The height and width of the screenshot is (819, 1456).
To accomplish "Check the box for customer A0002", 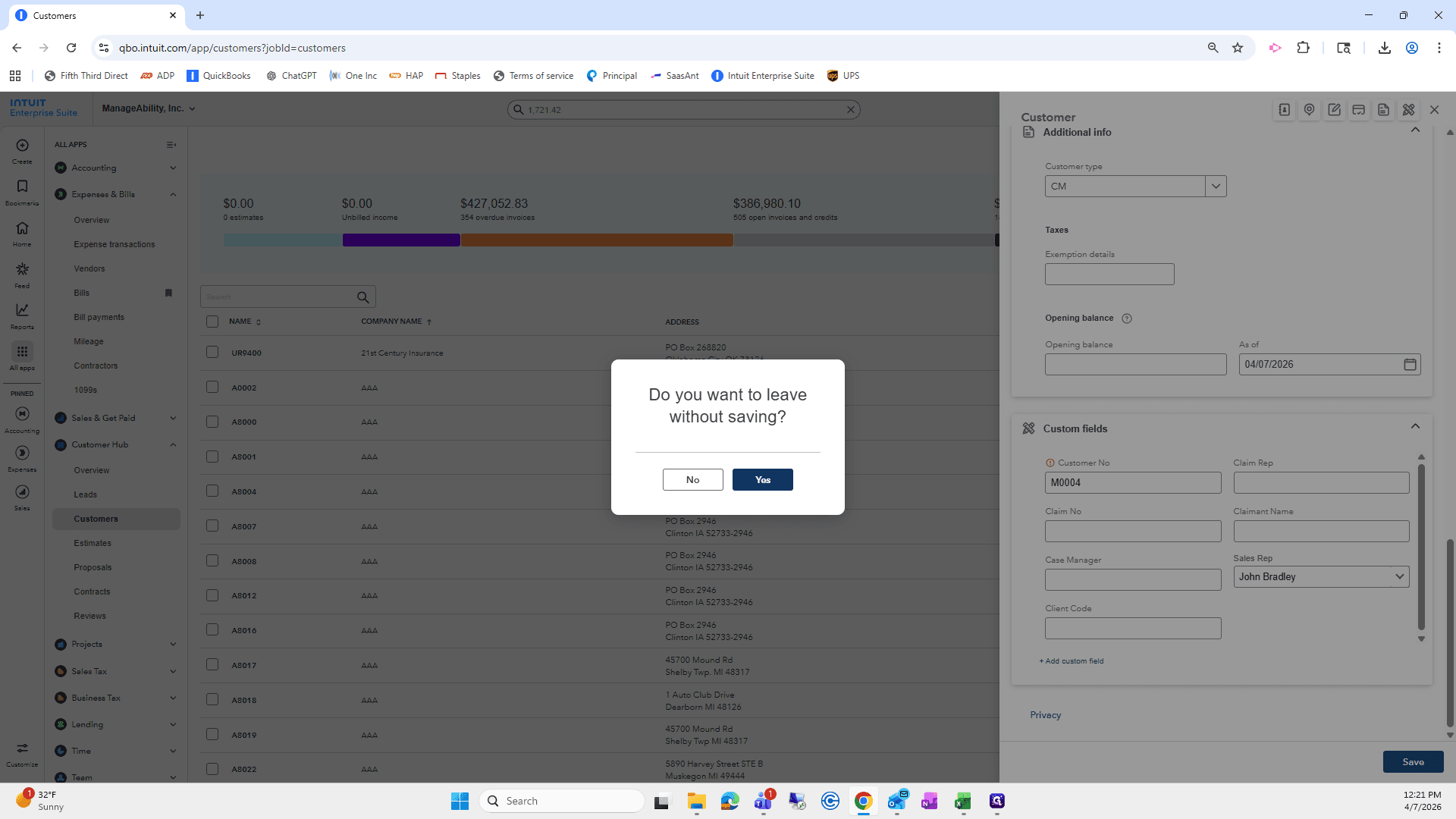I will tap(212, 388).
